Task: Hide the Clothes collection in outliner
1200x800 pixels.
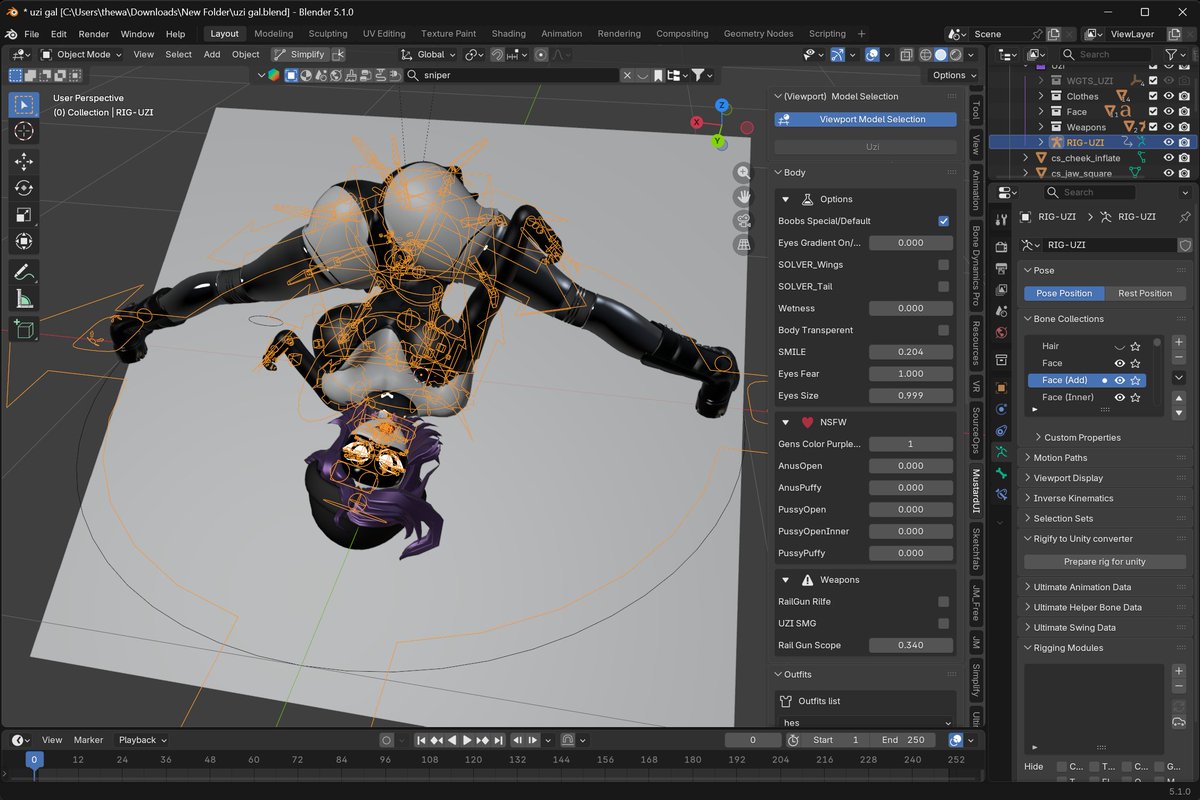Action: (1168, 96)
